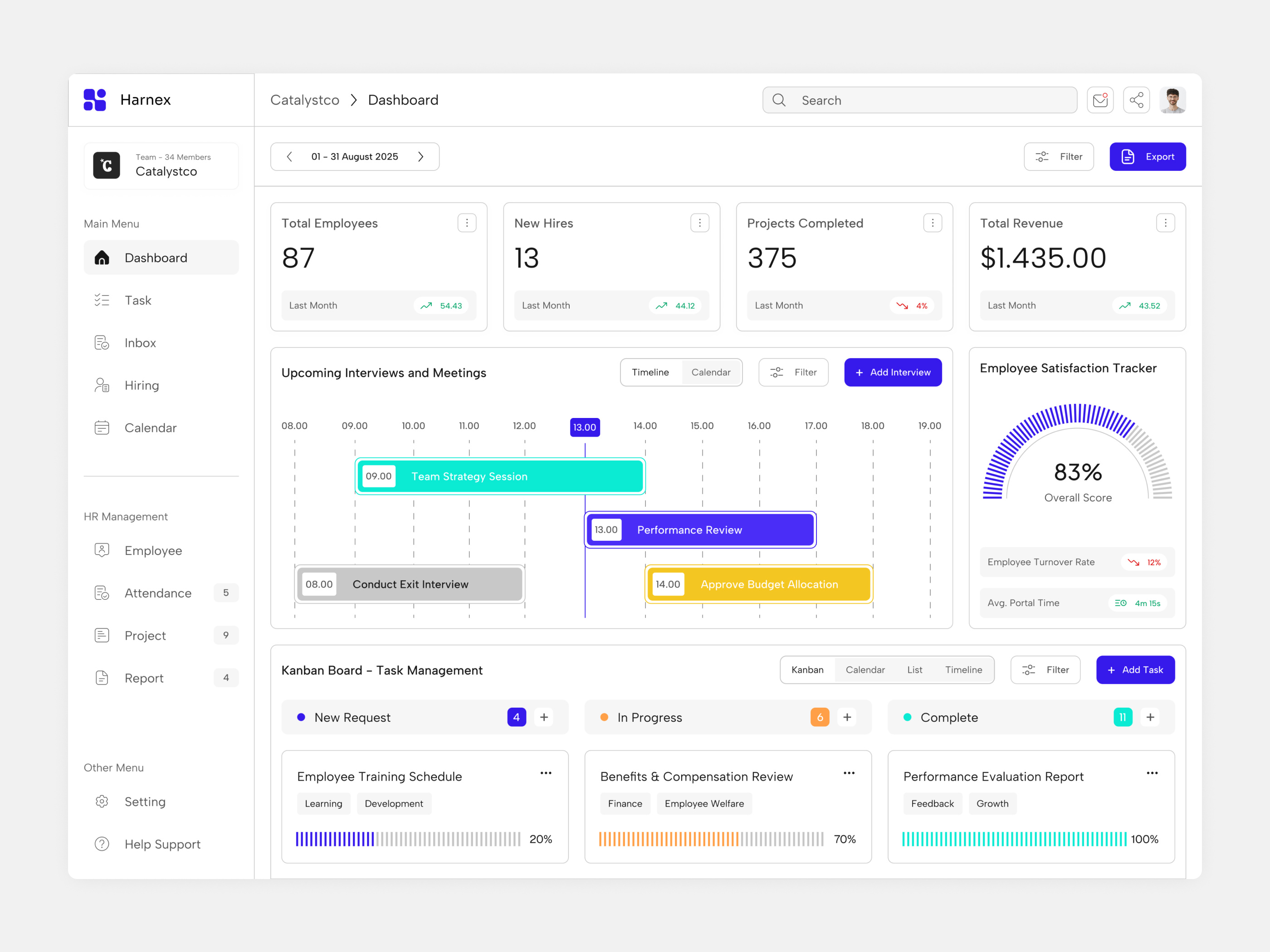Switch to the Kanban tab
Screen dimensions: 1270x952
(807, 670)
